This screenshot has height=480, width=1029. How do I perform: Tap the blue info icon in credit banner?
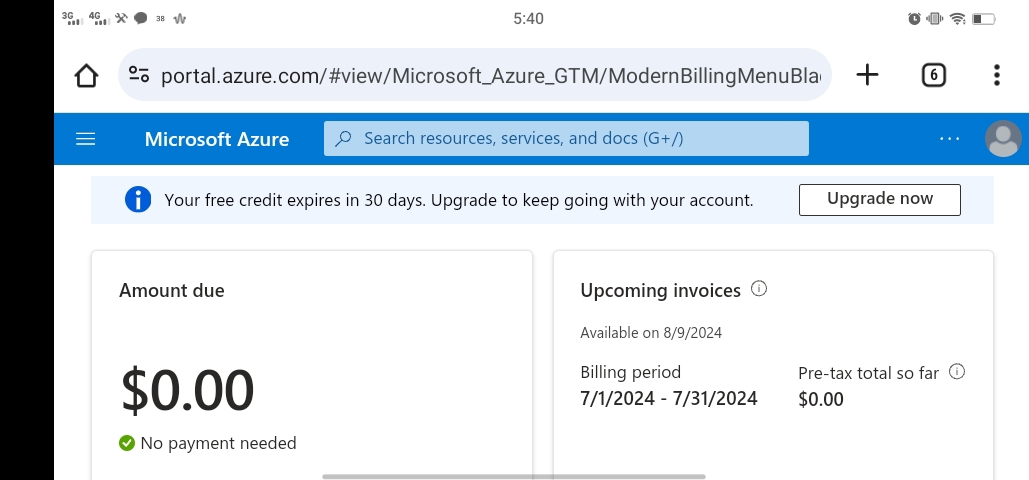(138, 200)
